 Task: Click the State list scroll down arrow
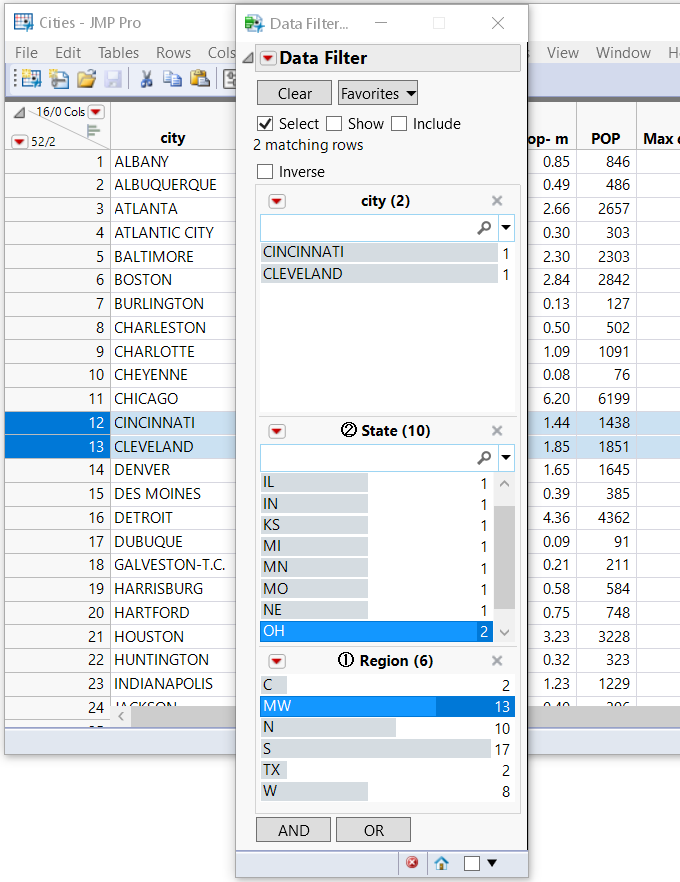coord(505,632)
